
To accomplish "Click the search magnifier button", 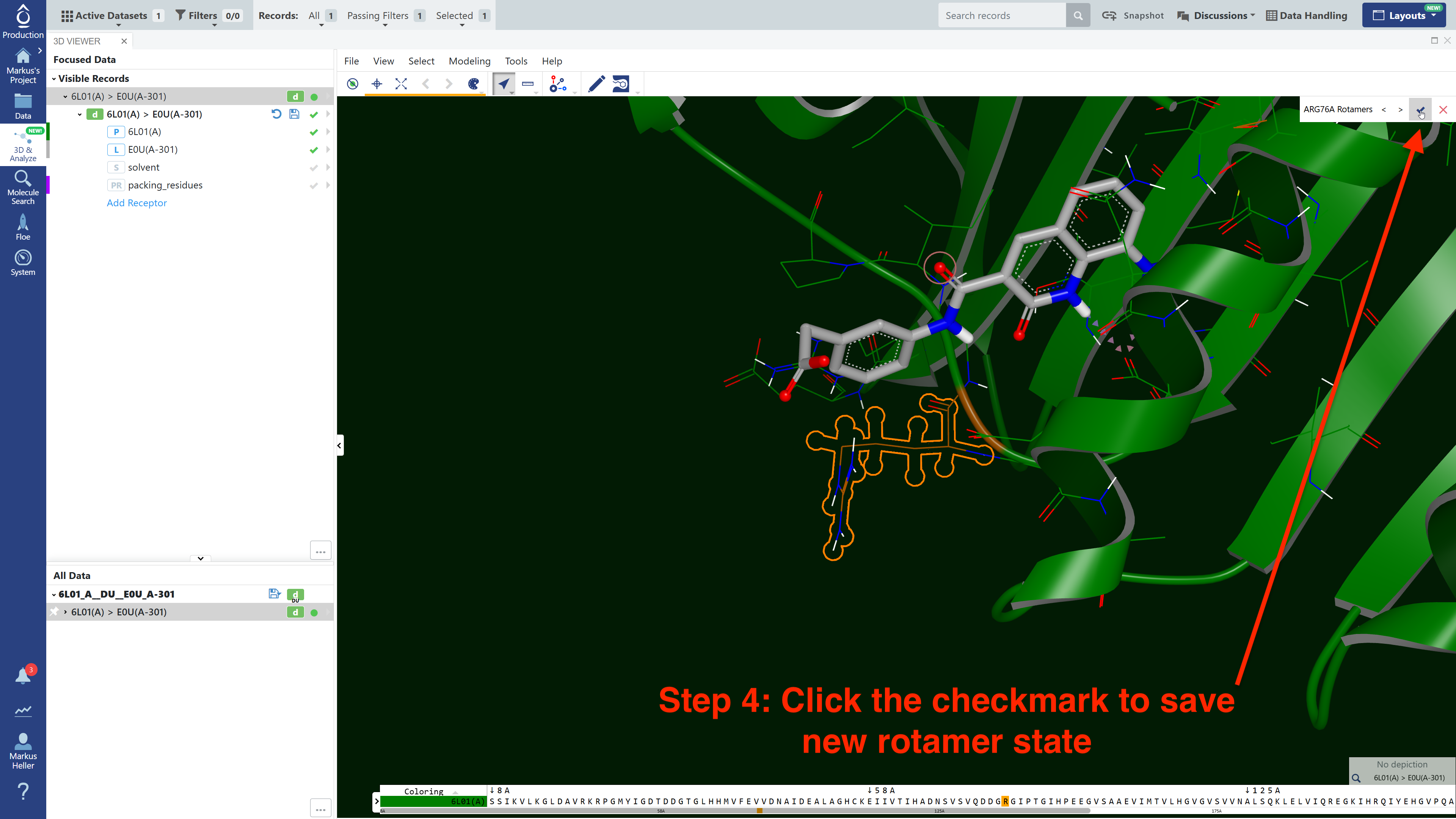I will (1078, 15).
